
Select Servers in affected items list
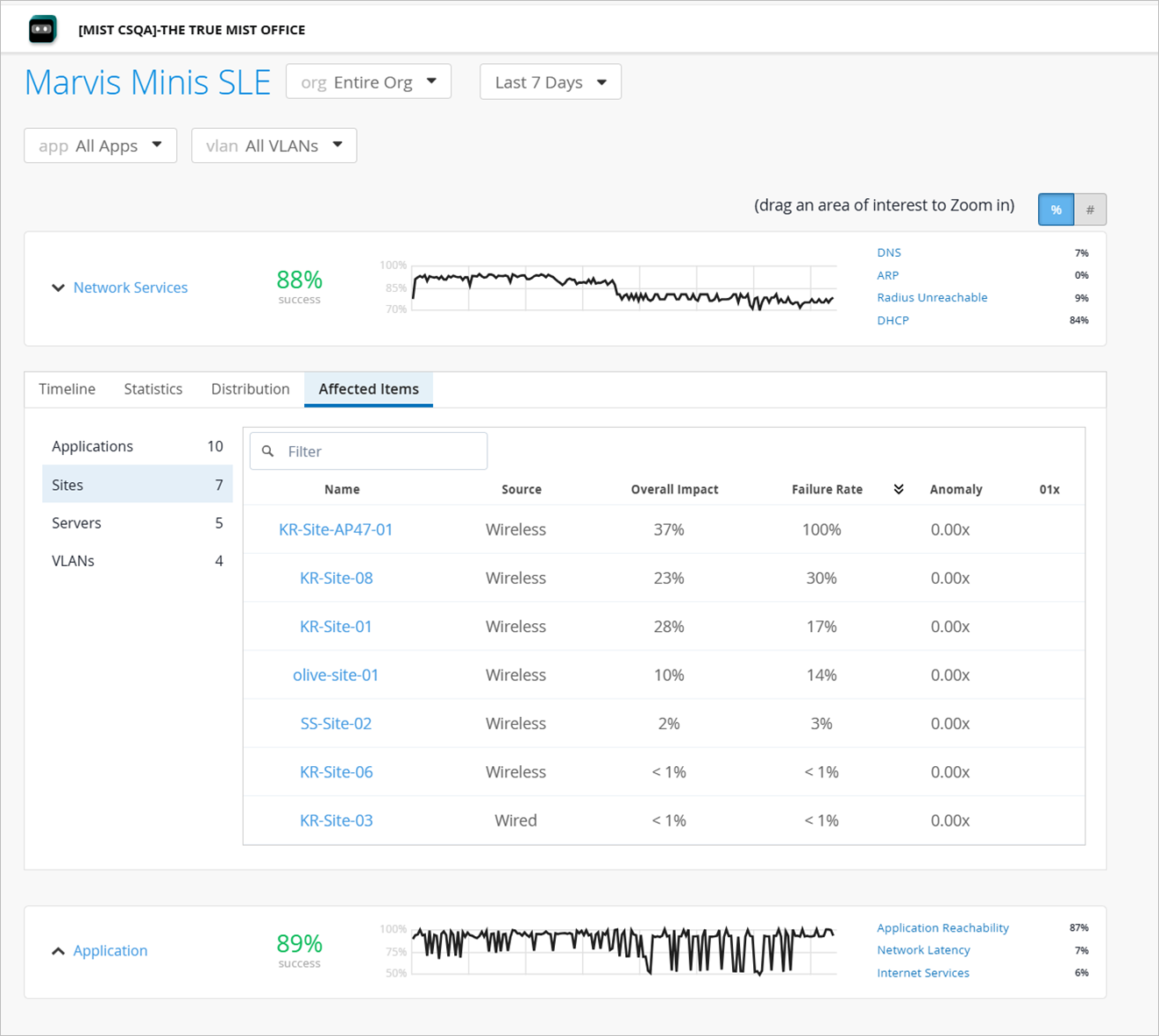[x=138, y=522]
